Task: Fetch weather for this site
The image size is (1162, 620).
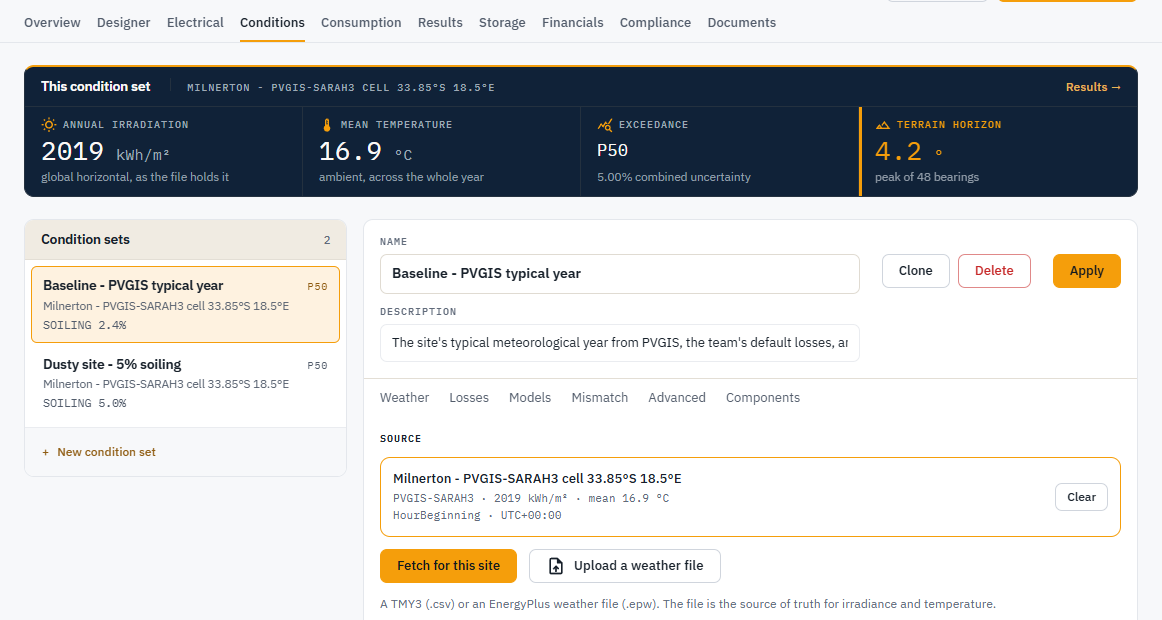Action: click(448, 566)
